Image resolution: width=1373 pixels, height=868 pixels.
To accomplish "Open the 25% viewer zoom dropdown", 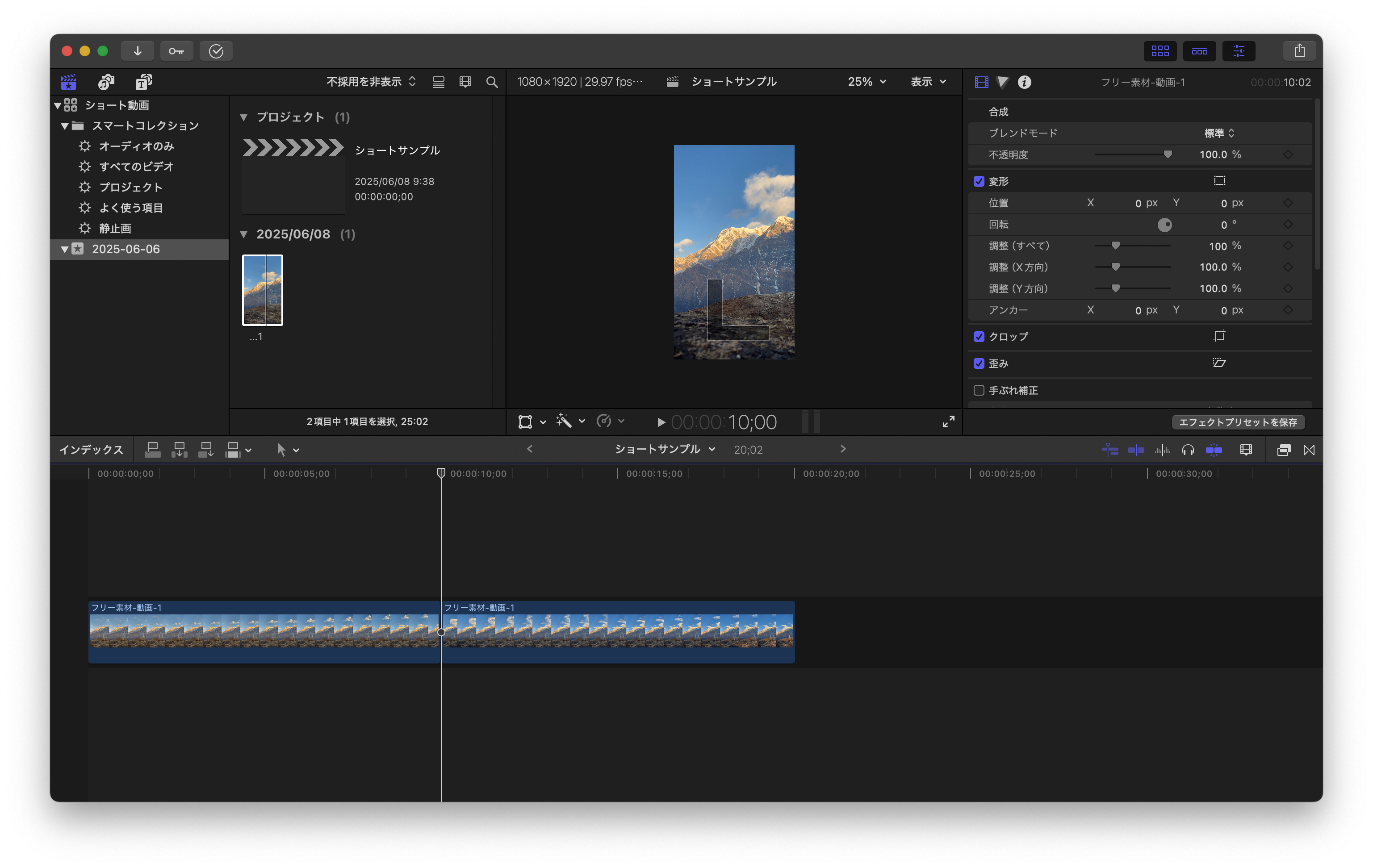I will tap(866, 82).
